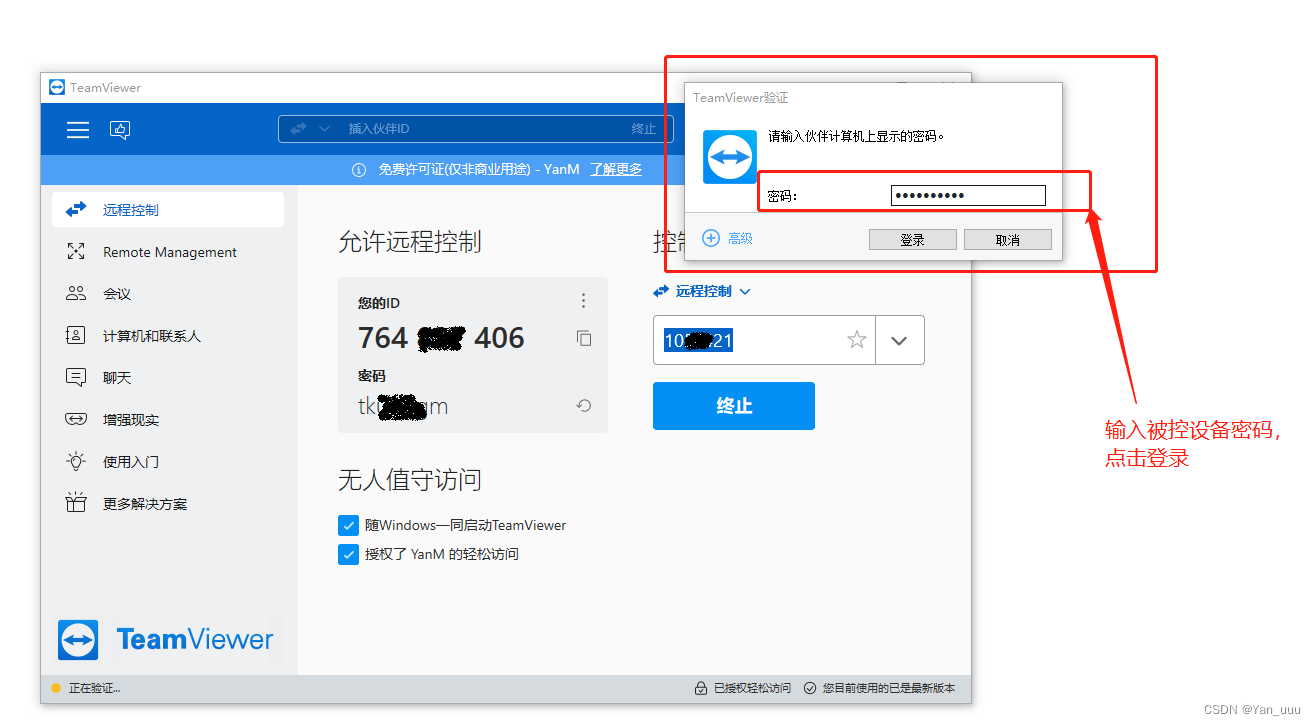This screenshot has height=725, width=1316.
Task: Click the 插入伙伴ID search field
Action: tap(475, 129)
